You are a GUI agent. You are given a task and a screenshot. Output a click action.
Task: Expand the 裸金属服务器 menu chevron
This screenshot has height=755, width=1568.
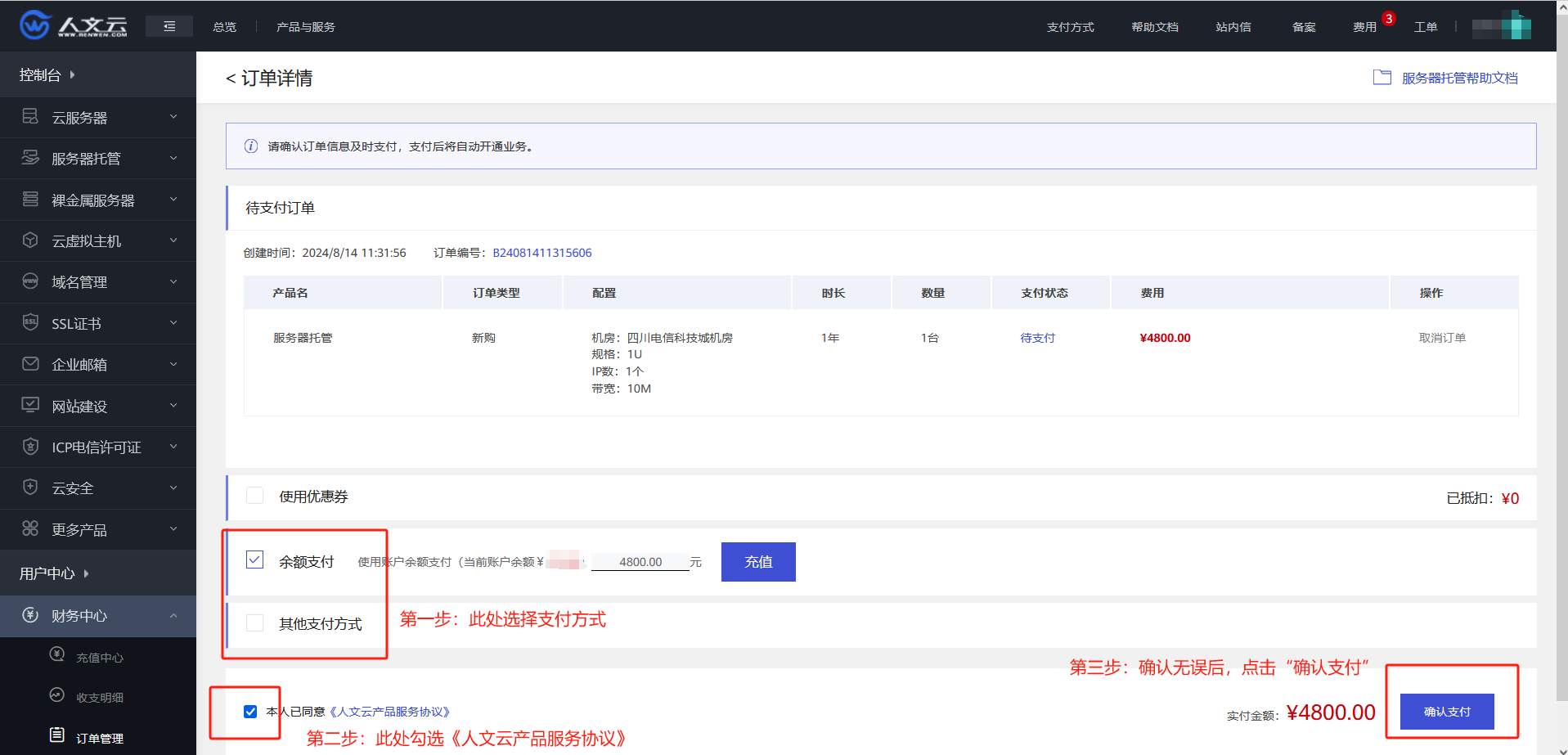click(x=173, y=199)
